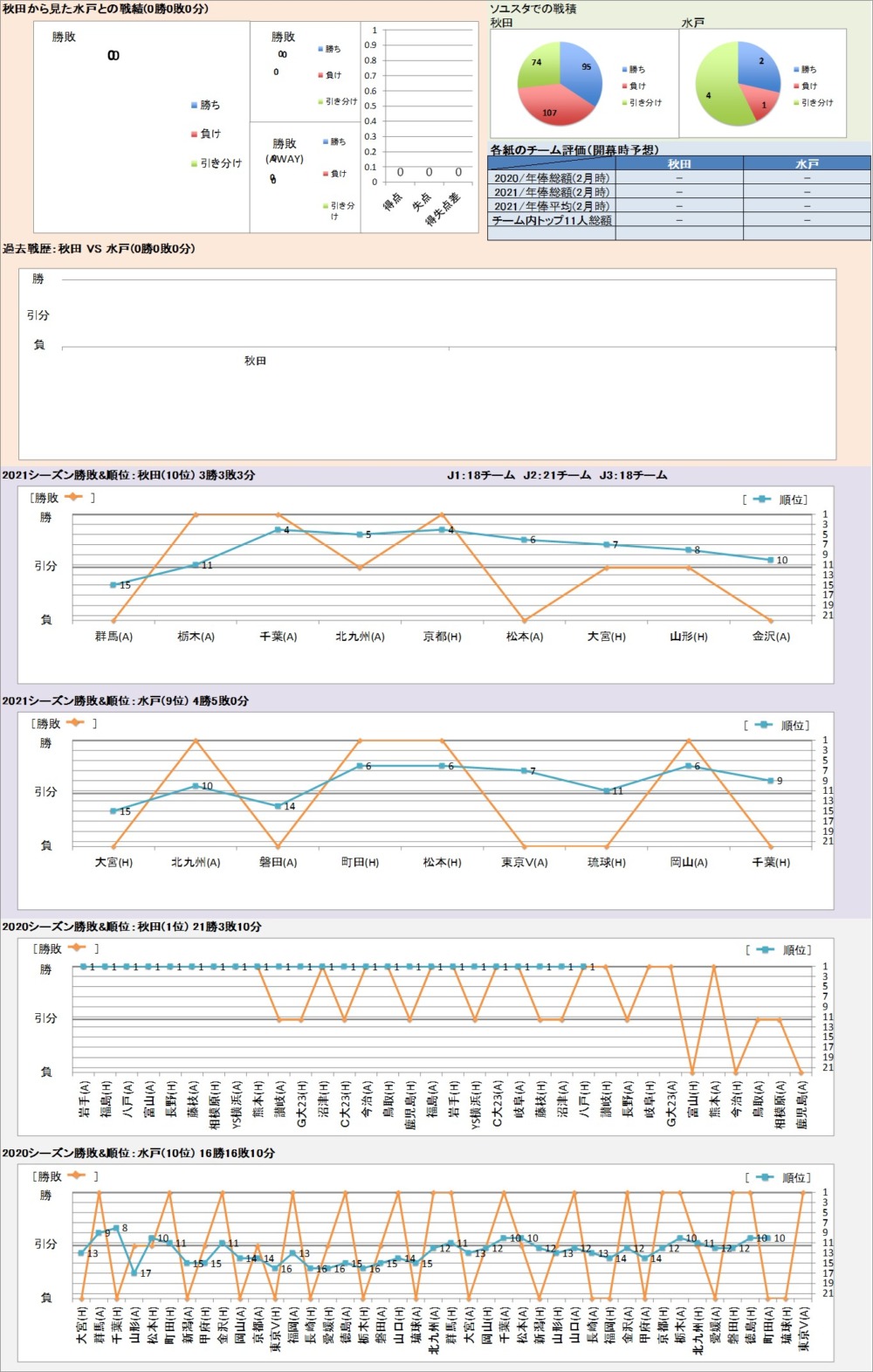Click the チーム内トップ11人総額 row label
The width and height of the screenshot is (873, 1372).
click(552, 220)
